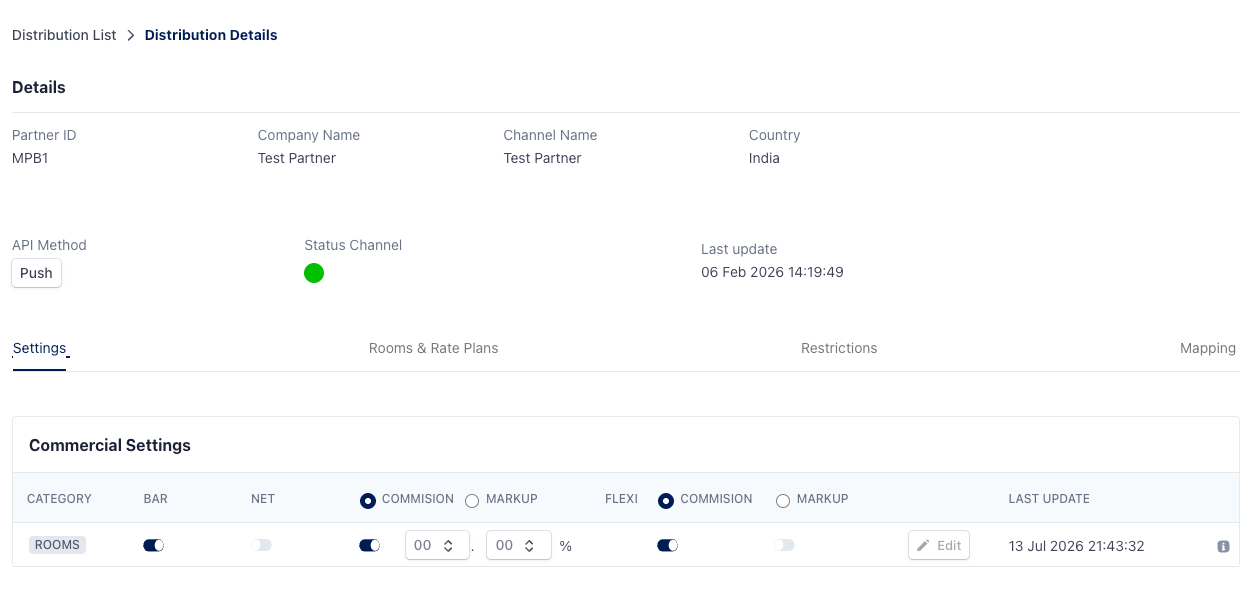This screenshot has height=592, width=1259.
Task: Click the Push API method button
Action: pyautogui.click(x=37, y=273)
